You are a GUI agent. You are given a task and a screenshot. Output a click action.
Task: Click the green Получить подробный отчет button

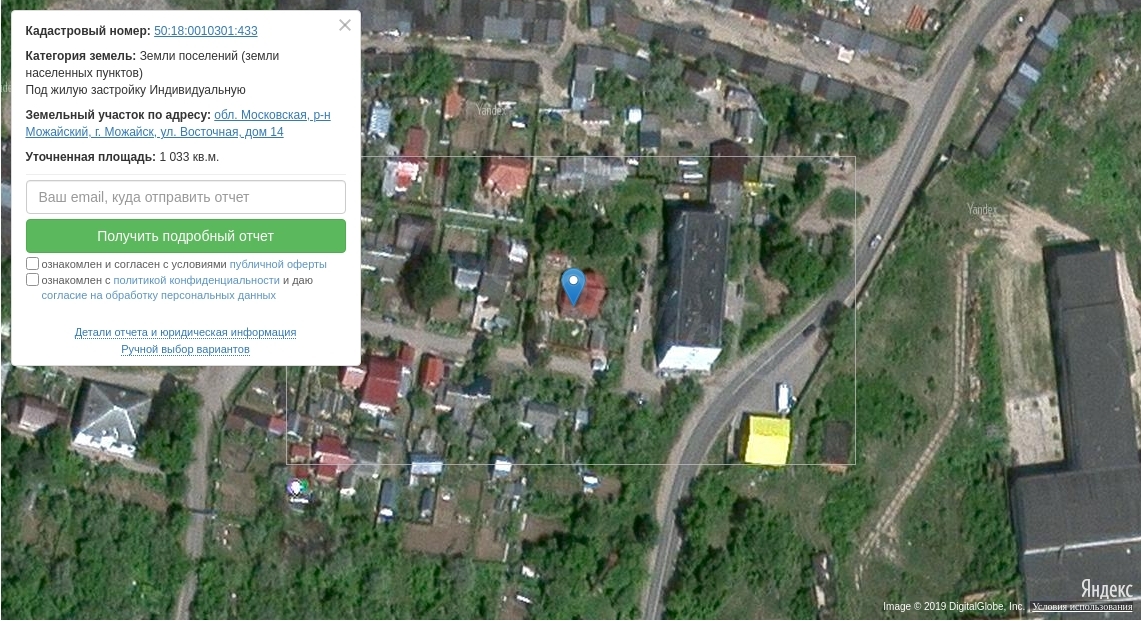pyautogui.click(x=186, y=236)
